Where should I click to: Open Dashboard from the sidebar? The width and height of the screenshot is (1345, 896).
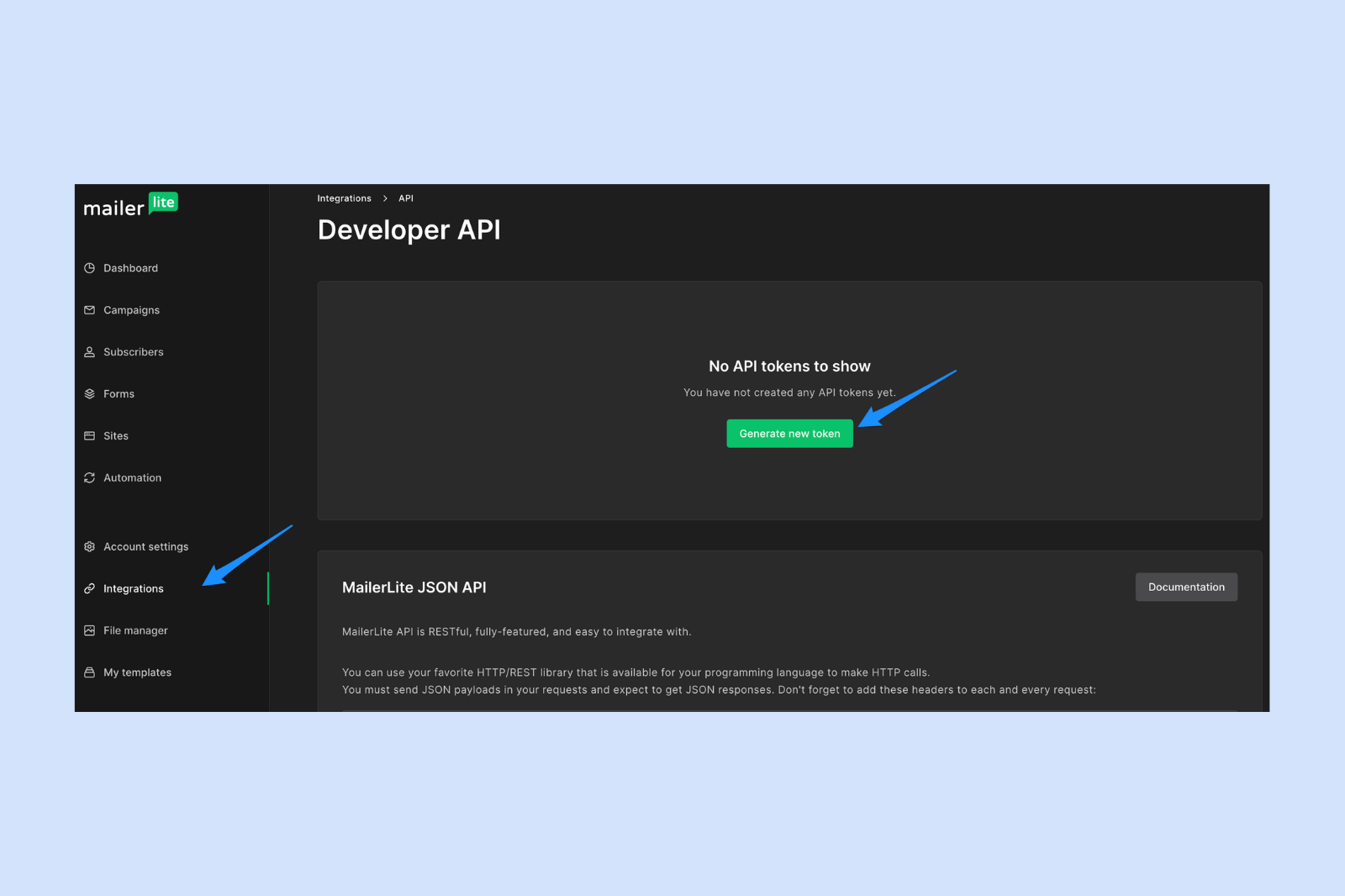[x=130, y=268]
